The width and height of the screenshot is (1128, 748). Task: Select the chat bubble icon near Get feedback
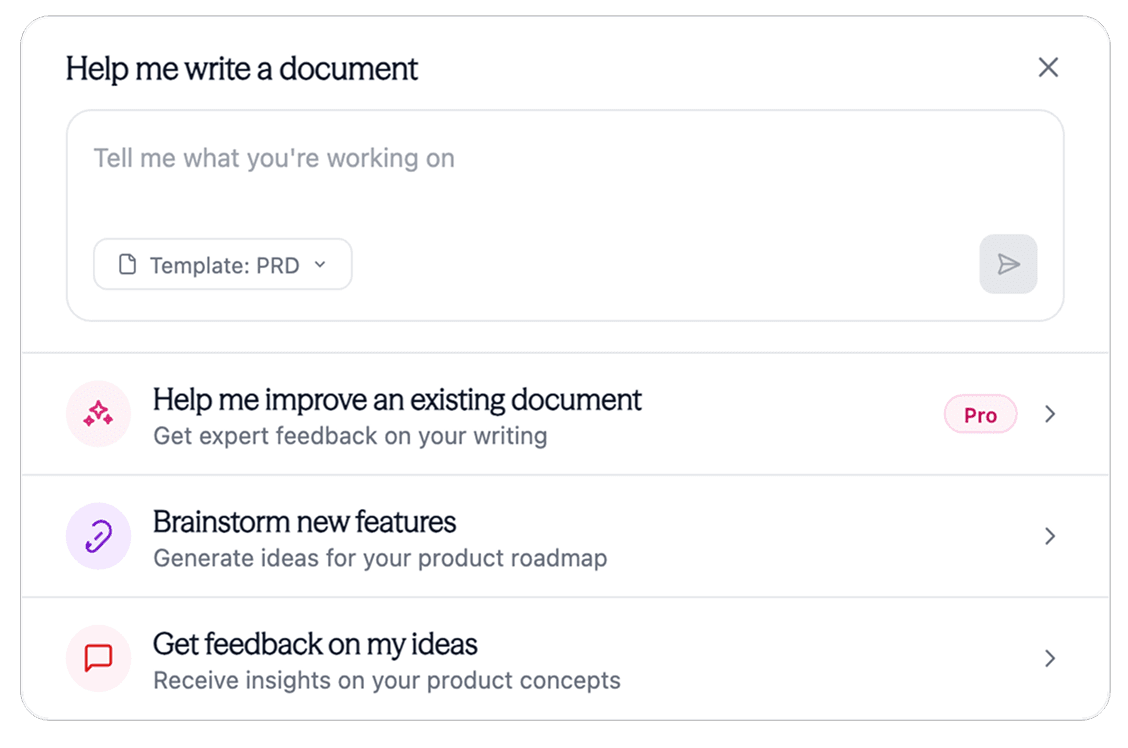click(98, 658)
